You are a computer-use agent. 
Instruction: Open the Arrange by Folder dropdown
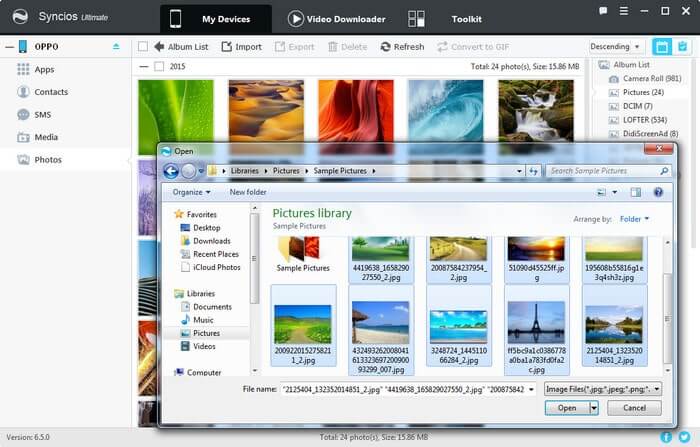click(634, 219)
